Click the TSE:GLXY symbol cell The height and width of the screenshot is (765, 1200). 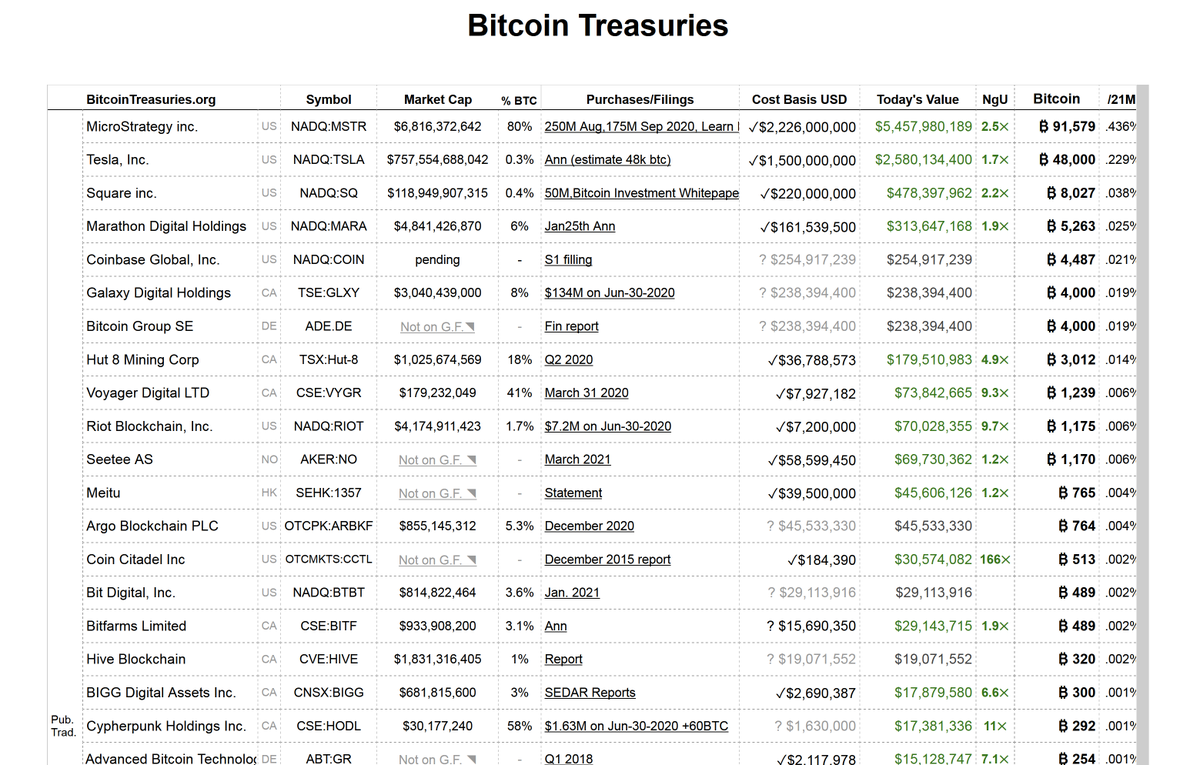pyautogui.click(x=328, y=293)
